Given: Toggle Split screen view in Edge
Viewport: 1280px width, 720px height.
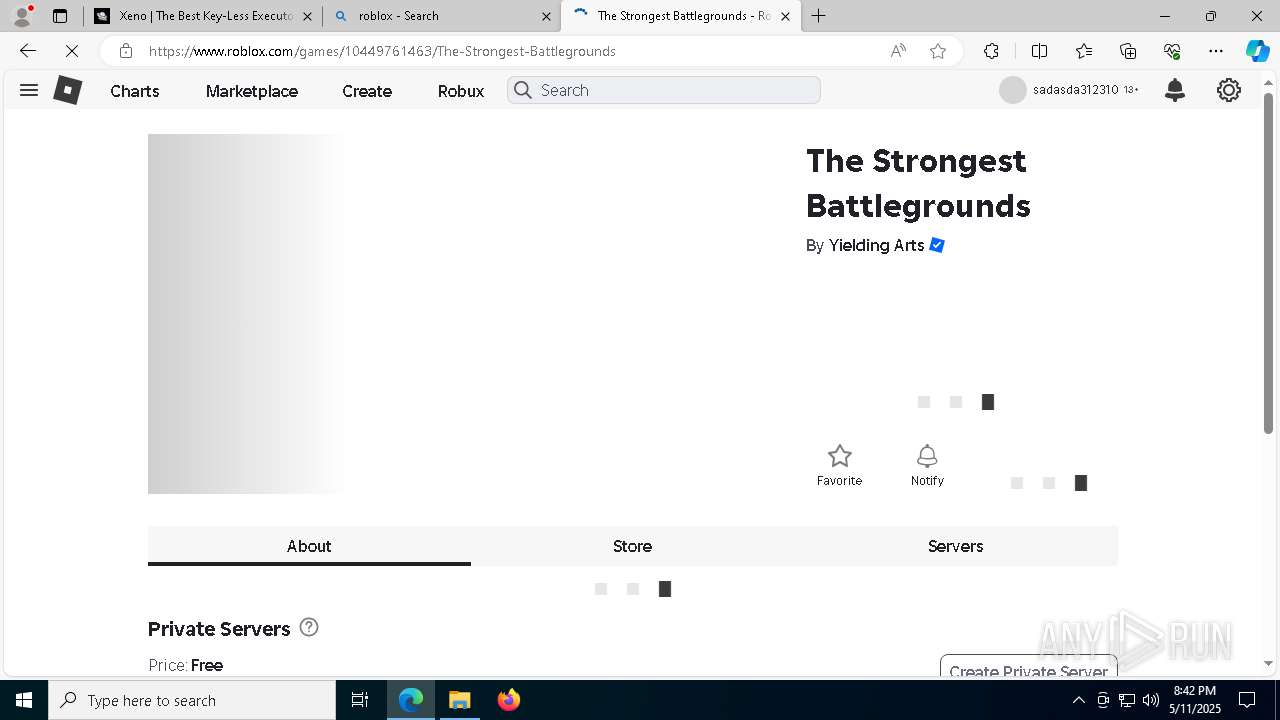Looking at the screenshot, I should tap(1039, 51).
